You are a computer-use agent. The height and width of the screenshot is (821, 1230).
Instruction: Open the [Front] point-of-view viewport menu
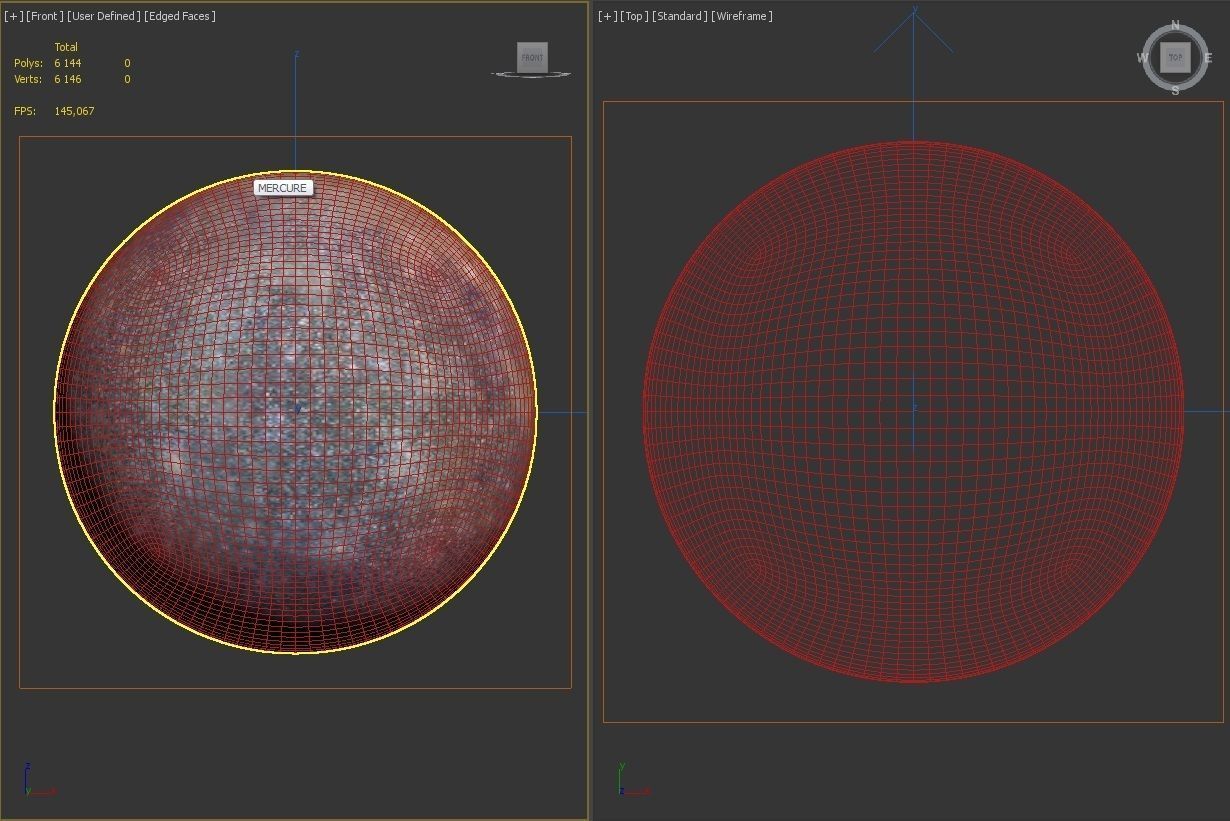(x=45, y=16)
